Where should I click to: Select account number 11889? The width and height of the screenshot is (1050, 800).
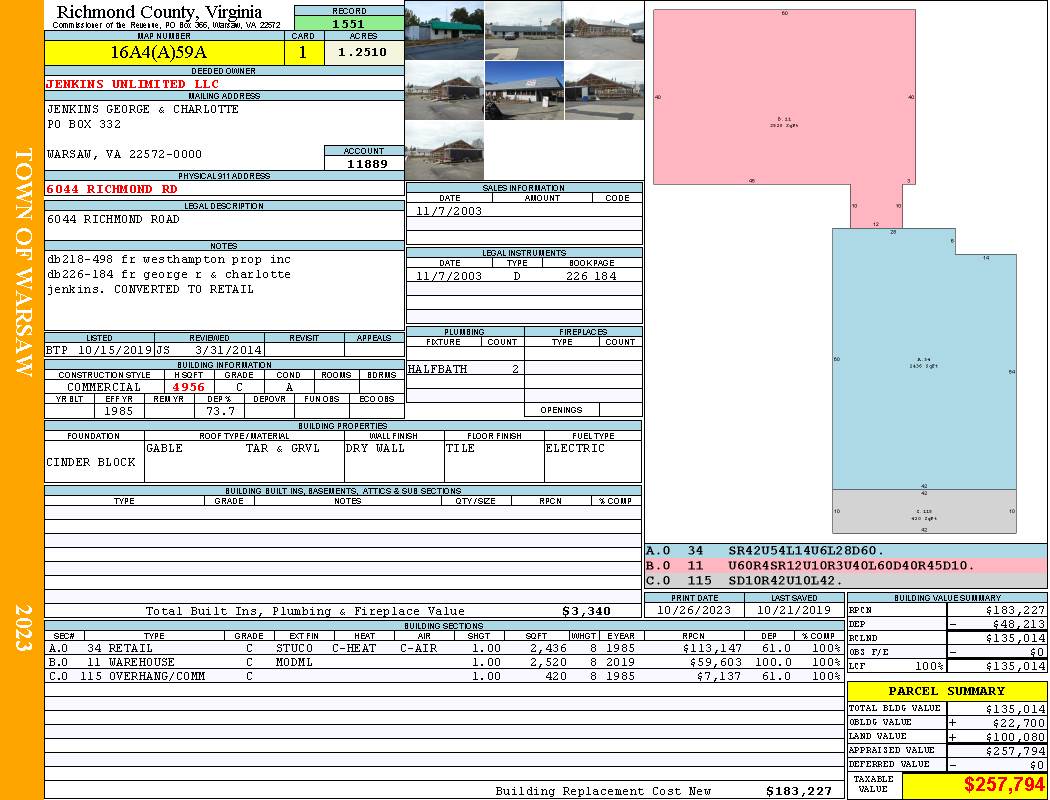coord(367,163)
